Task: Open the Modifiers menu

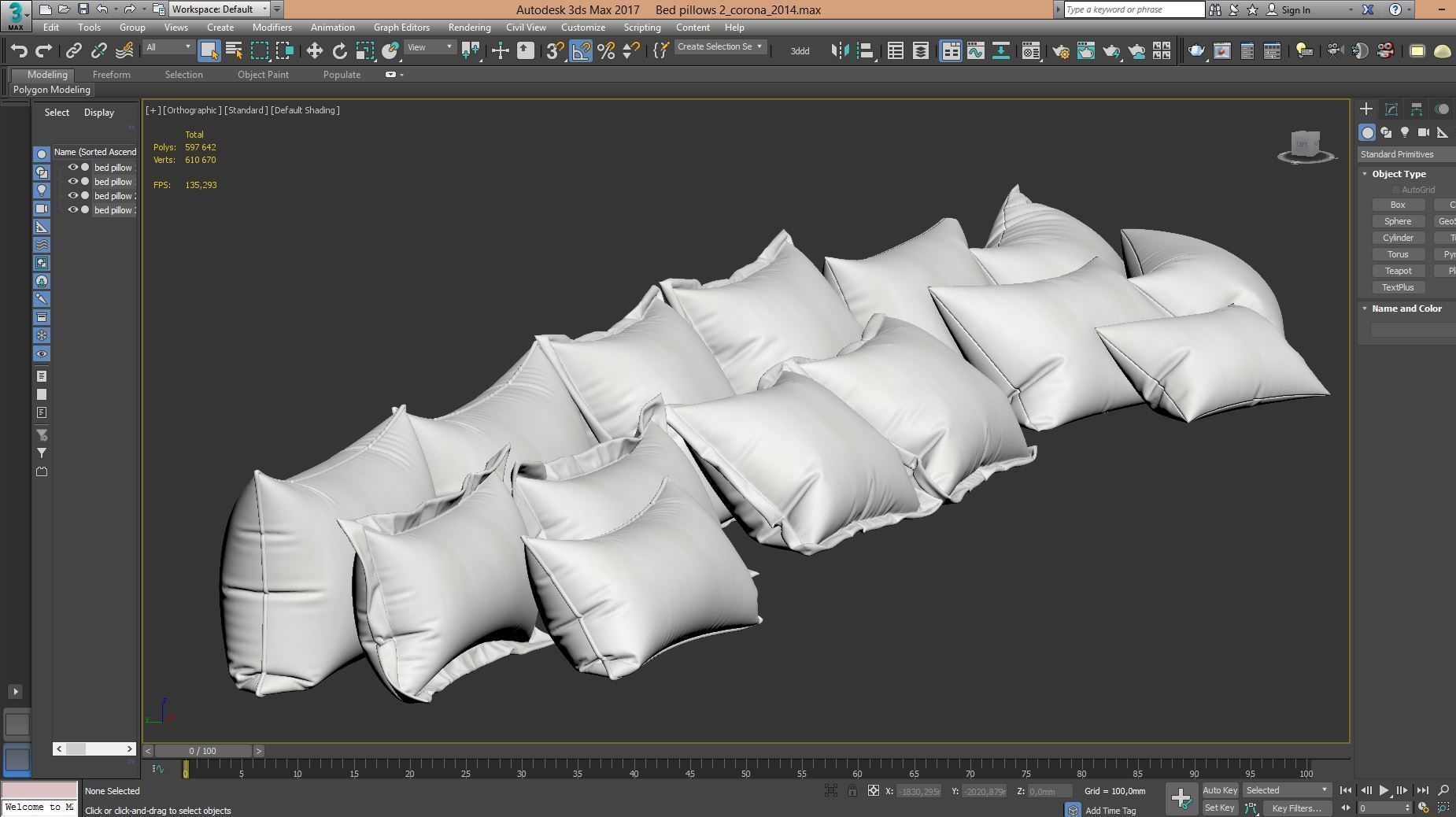Action: coord(272,28)
